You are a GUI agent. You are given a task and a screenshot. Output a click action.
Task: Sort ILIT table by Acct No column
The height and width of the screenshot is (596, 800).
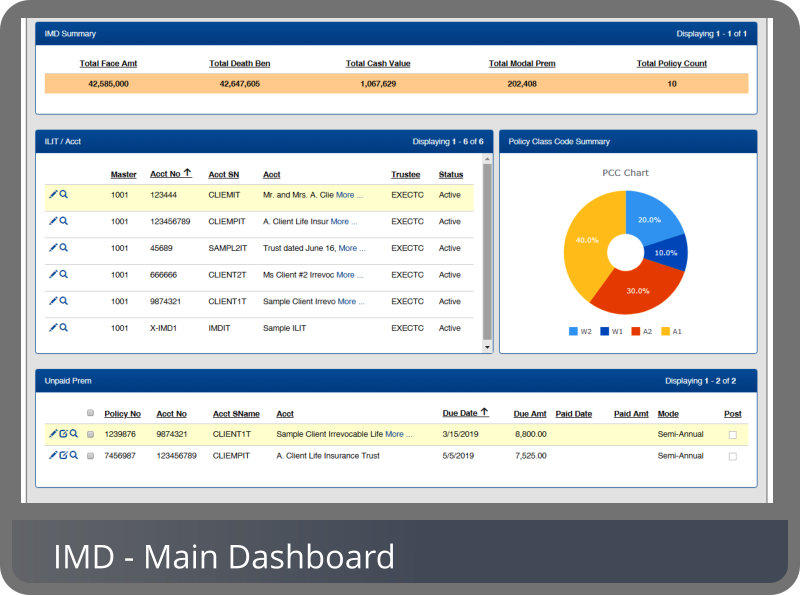pyautogui.click(x=168, y=175)
